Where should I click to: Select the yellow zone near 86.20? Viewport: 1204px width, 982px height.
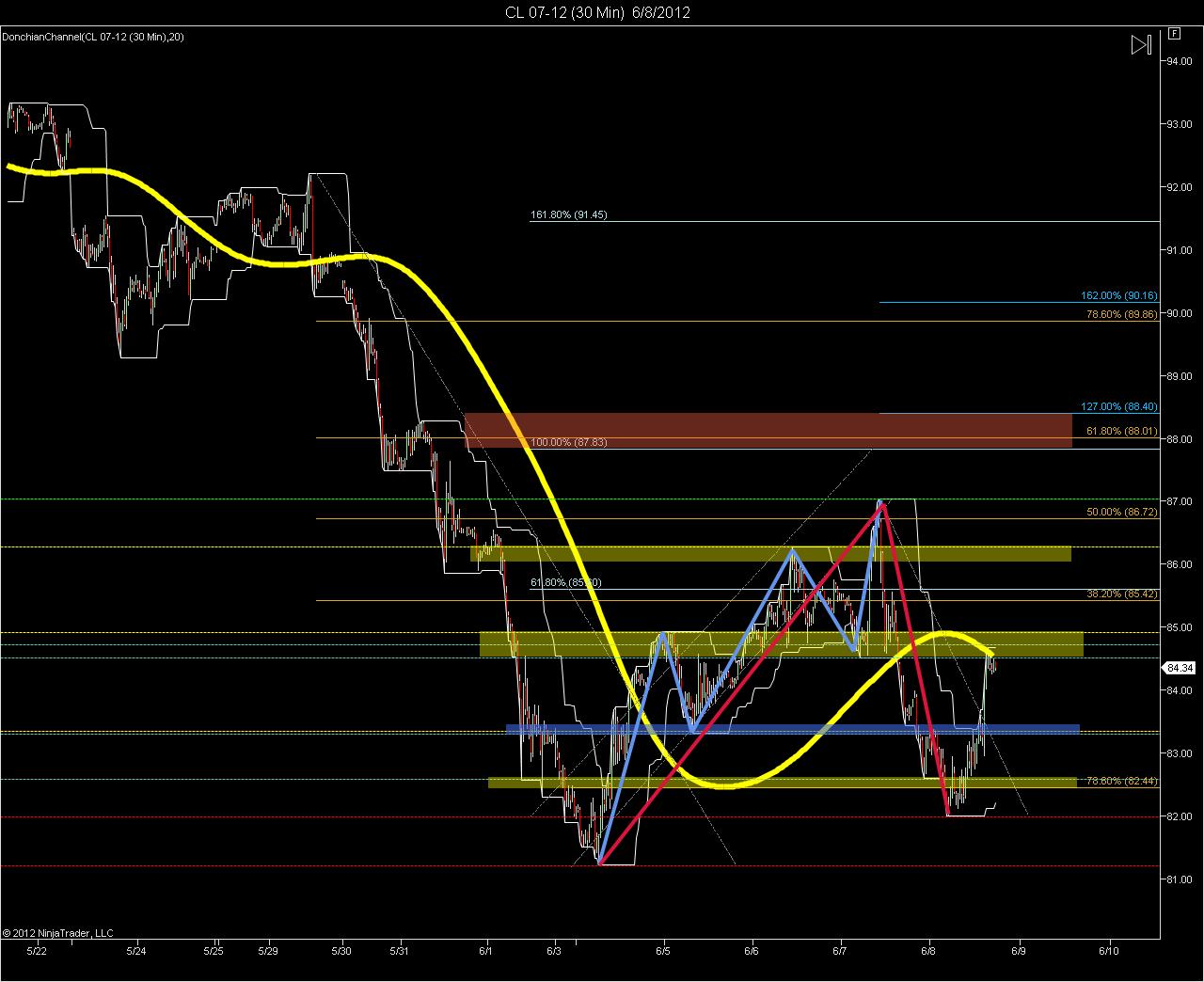click(770, 553)
